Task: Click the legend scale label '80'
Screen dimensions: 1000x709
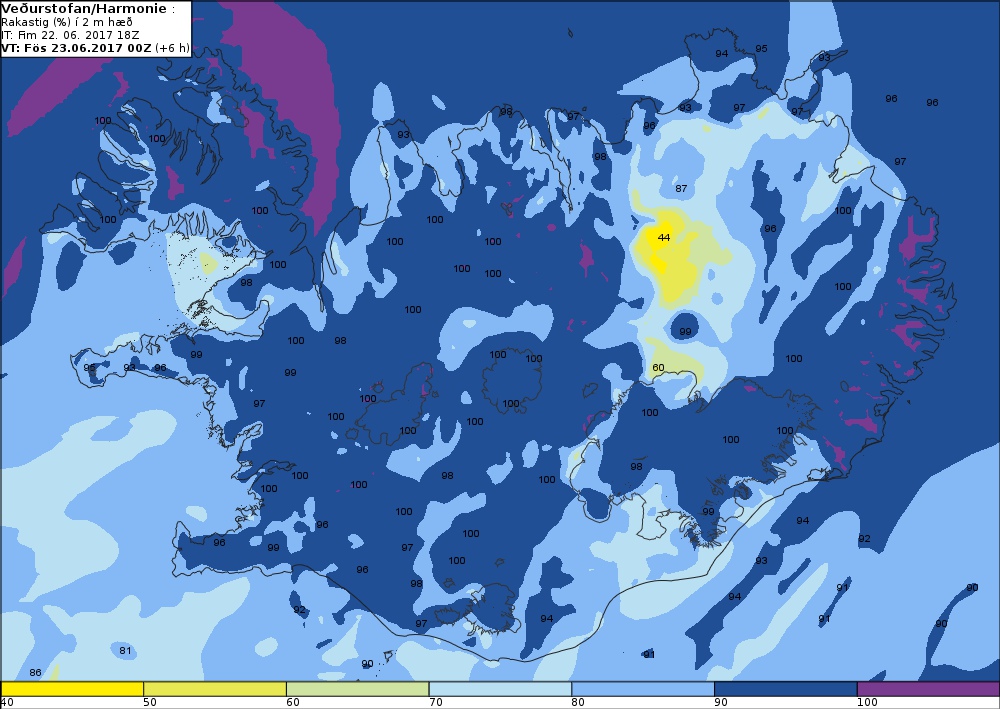Action: [578, 703]
